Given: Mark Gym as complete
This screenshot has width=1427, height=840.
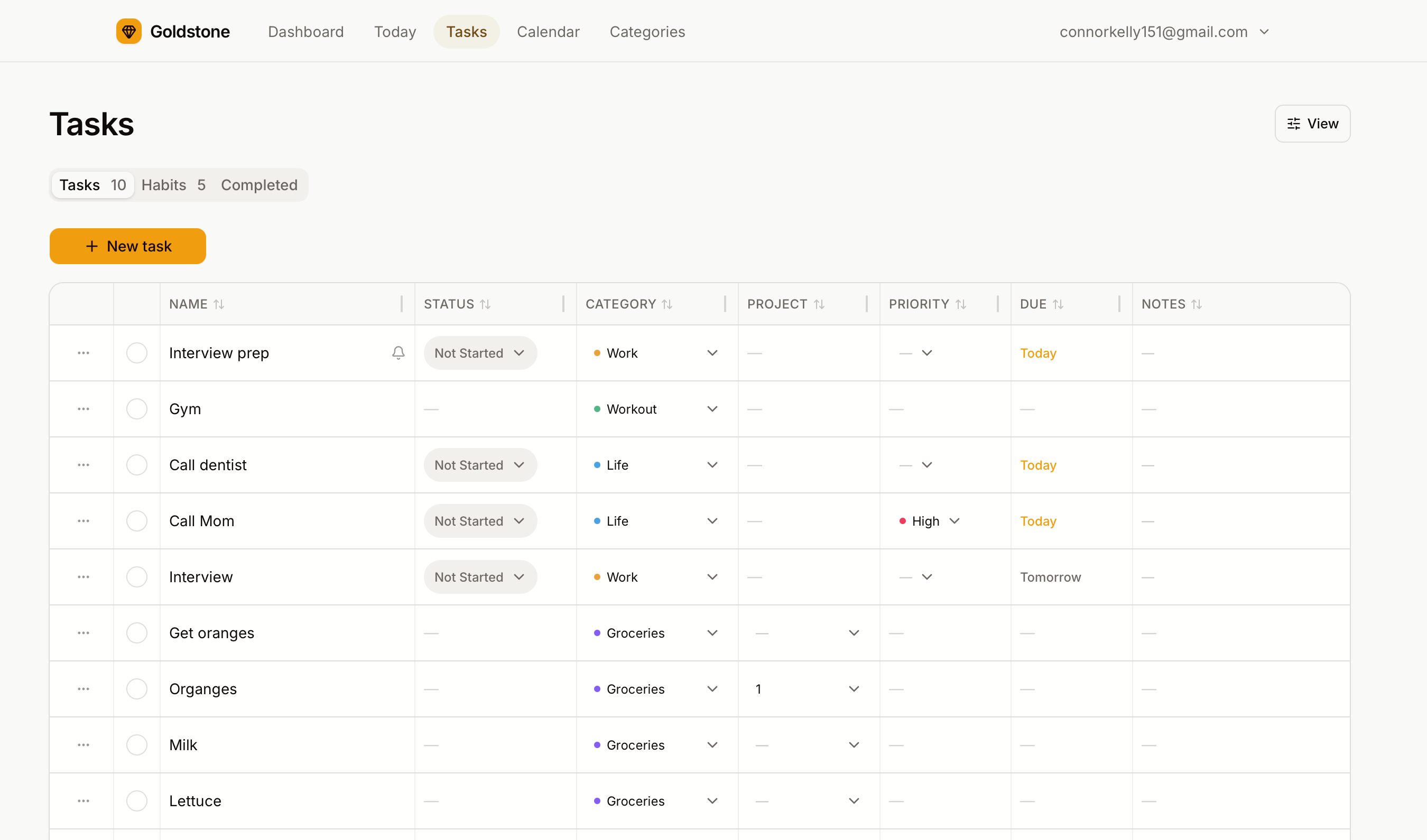Looking at the screenshot, I should tap(136, 409).
